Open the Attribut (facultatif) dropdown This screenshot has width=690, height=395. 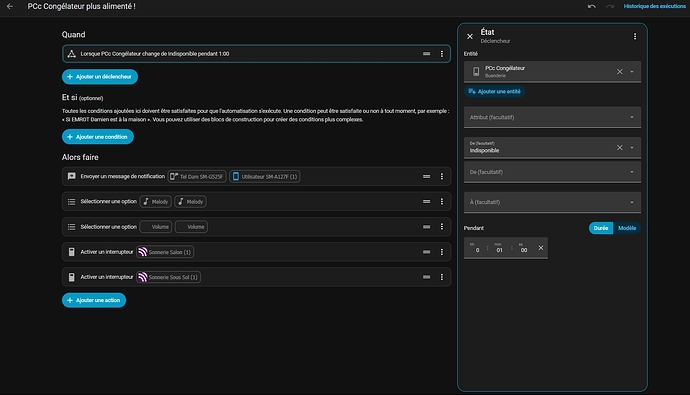click(552, 117)
